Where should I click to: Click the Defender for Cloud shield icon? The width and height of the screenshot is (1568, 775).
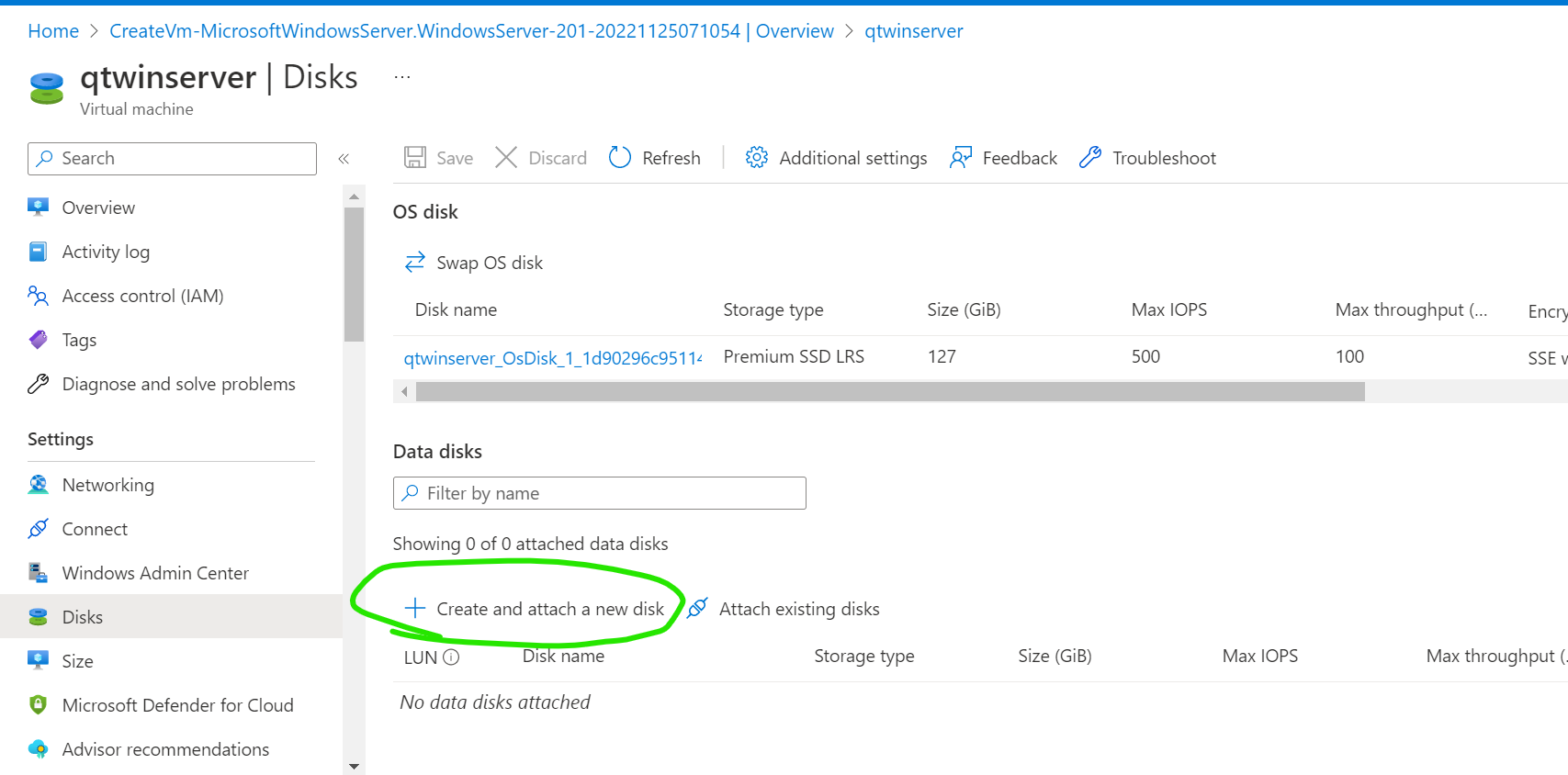[38, 705]
